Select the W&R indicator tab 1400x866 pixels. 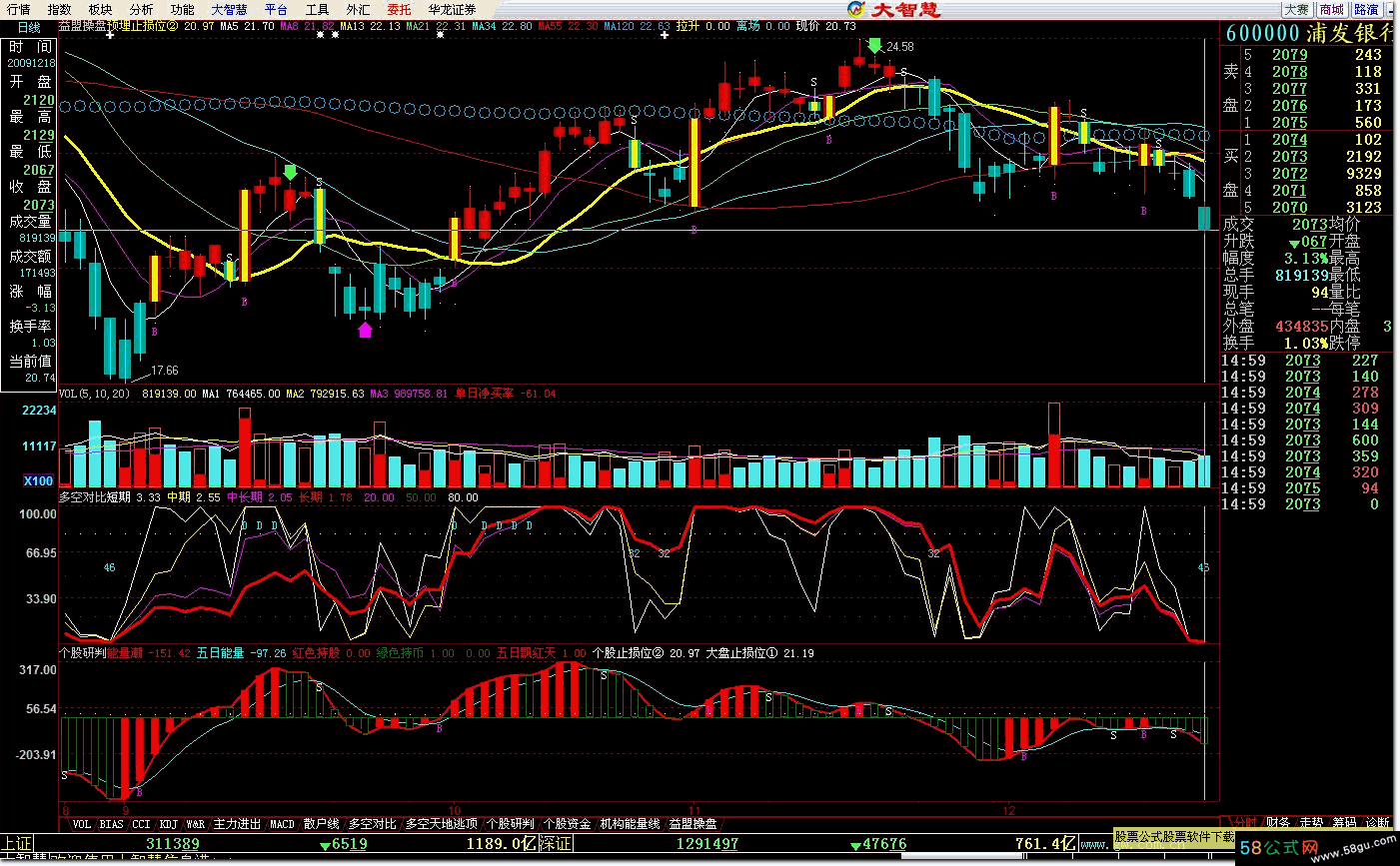pos(196,824)
